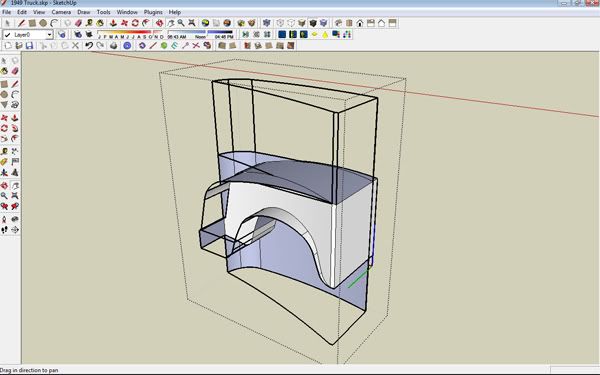Print the model with the Print icon
This screenshot has width=600, height=375.
click(113, 46)
